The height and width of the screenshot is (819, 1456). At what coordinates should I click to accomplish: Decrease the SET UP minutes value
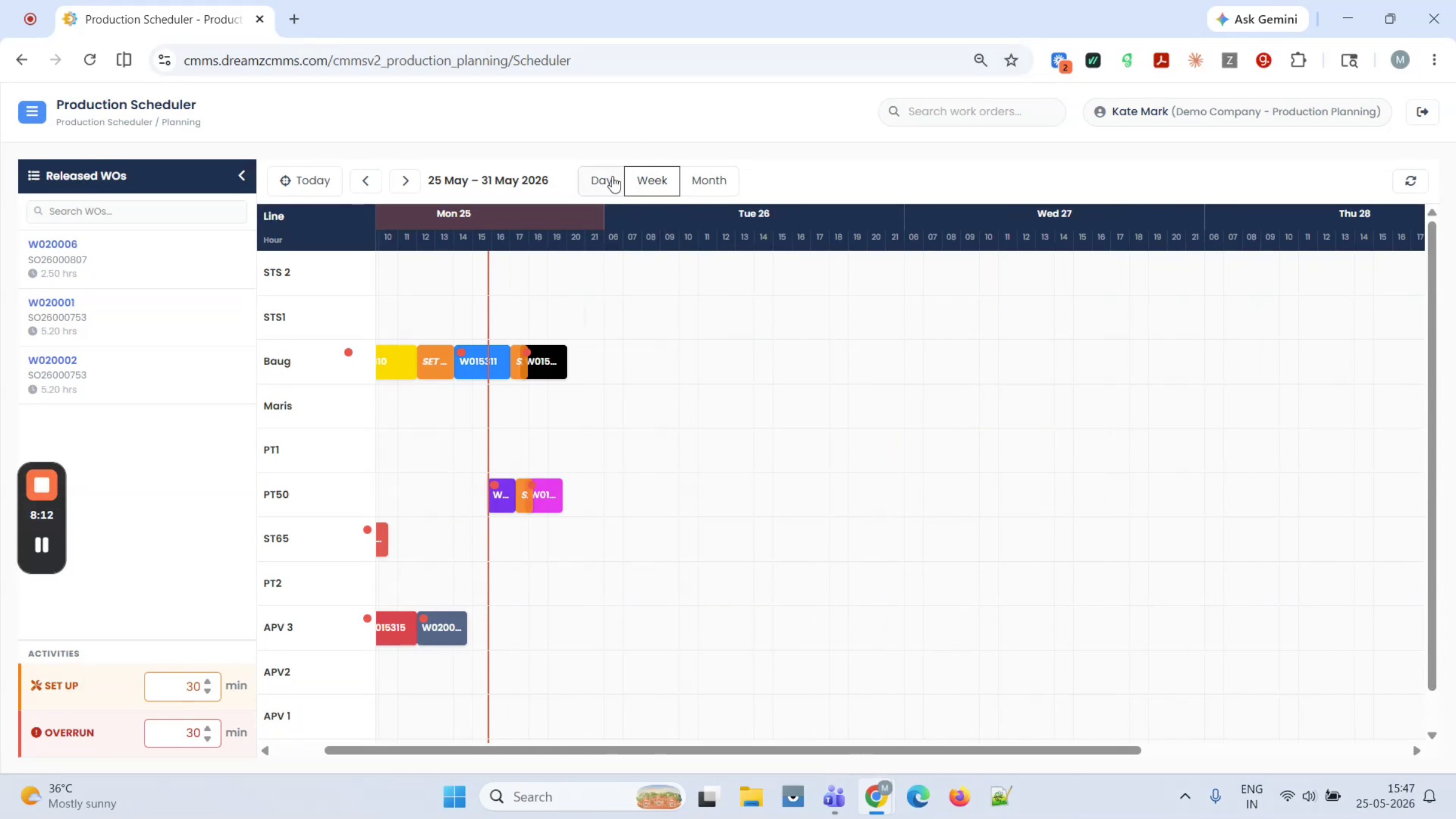[x=207, y=691]
